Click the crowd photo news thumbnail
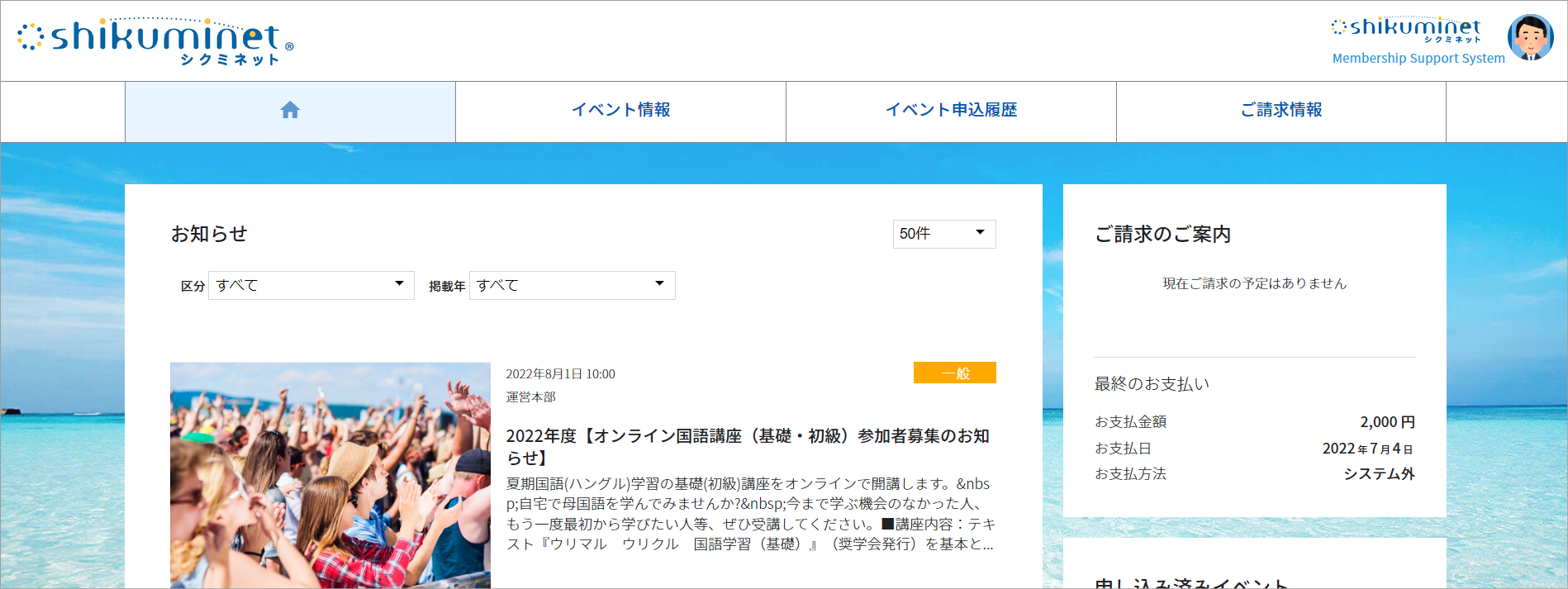 pyautogui.click(x=330, y=475)
